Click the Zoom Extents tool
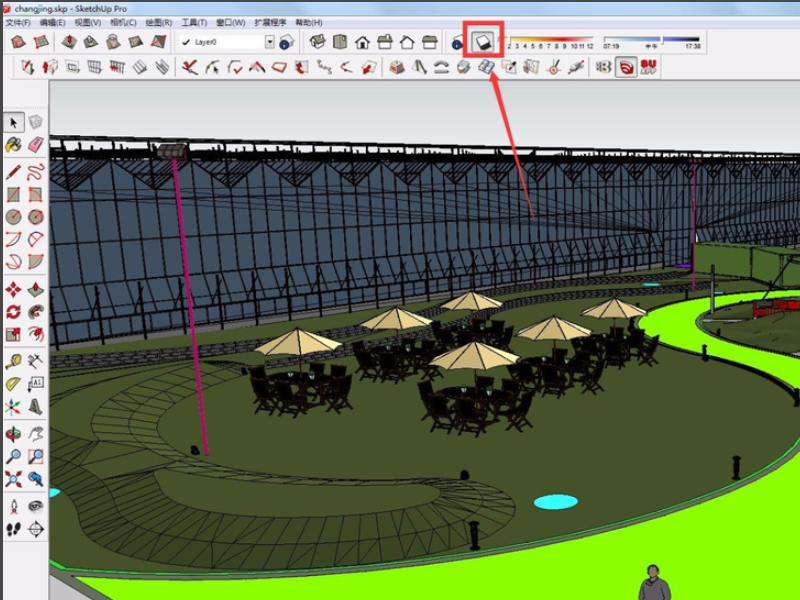 tap(14, 479)
